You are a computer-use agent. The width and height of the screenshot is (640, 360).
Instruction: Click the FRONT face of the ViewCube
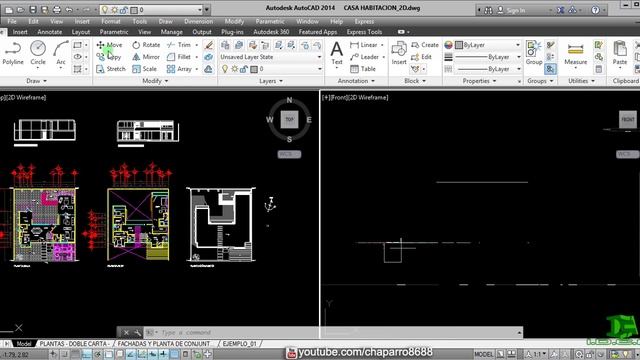click(x=628, y=120)
